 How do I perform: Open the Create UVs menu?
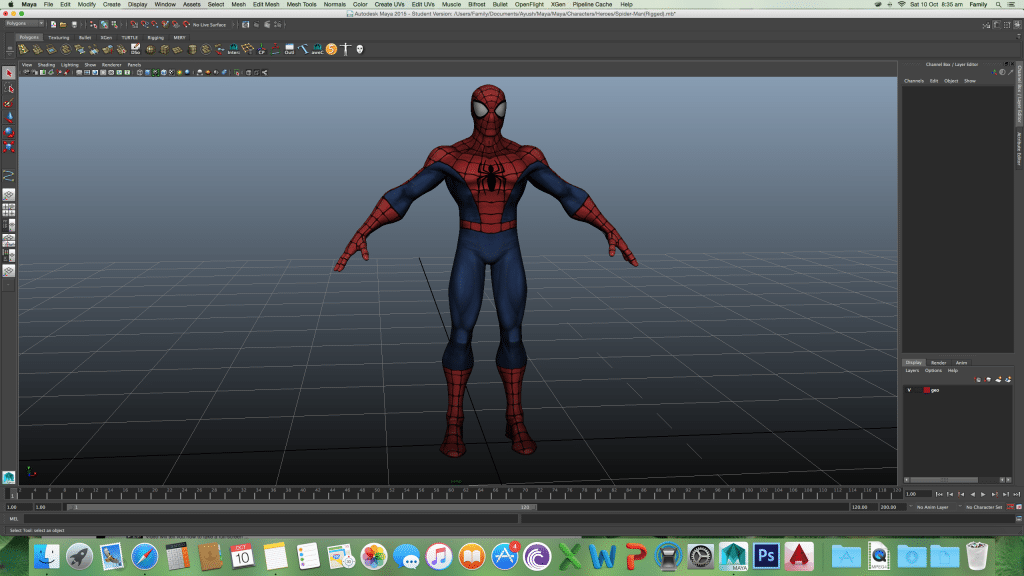[389, 4]
